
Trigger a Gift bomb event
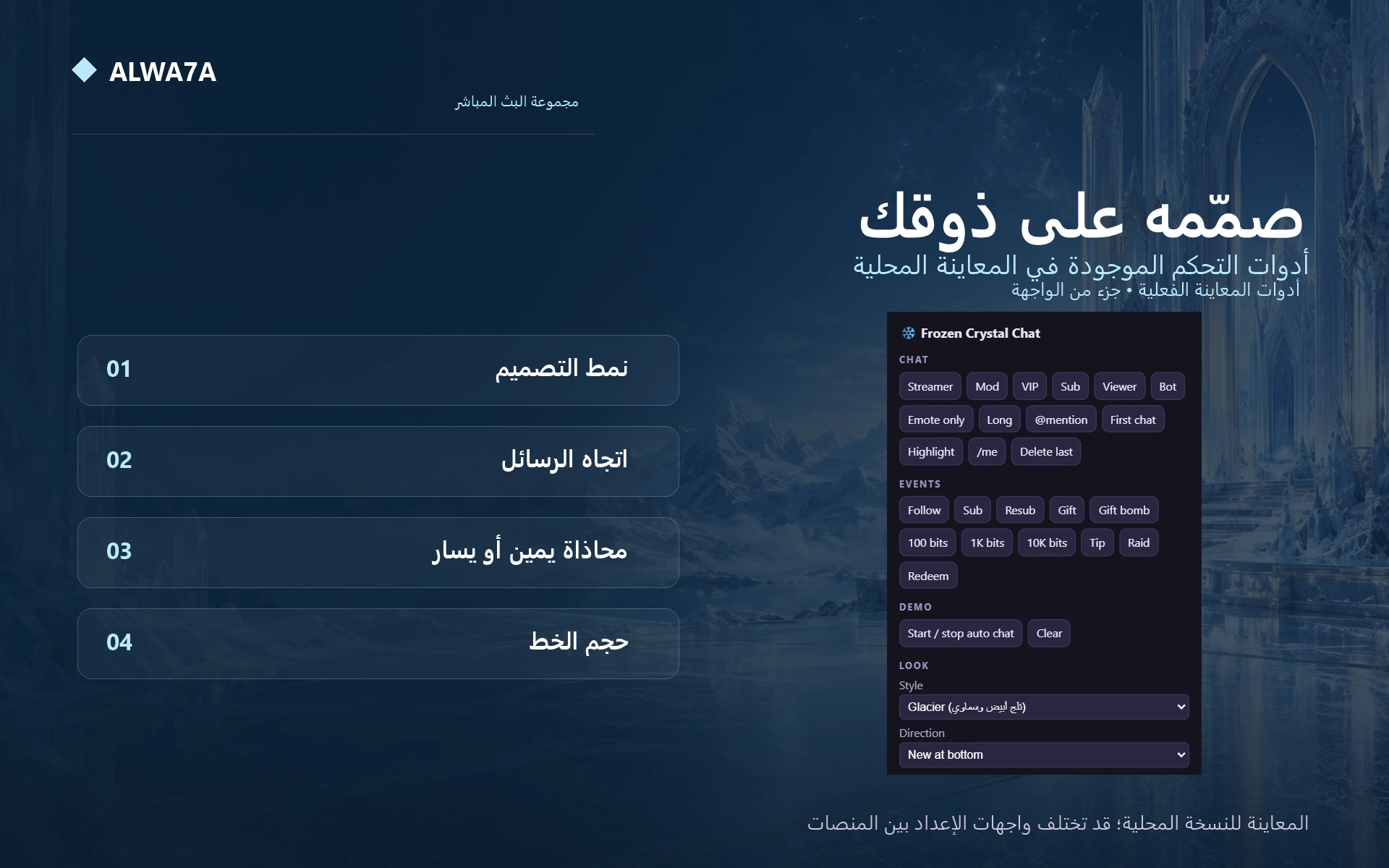point(1123,510)
